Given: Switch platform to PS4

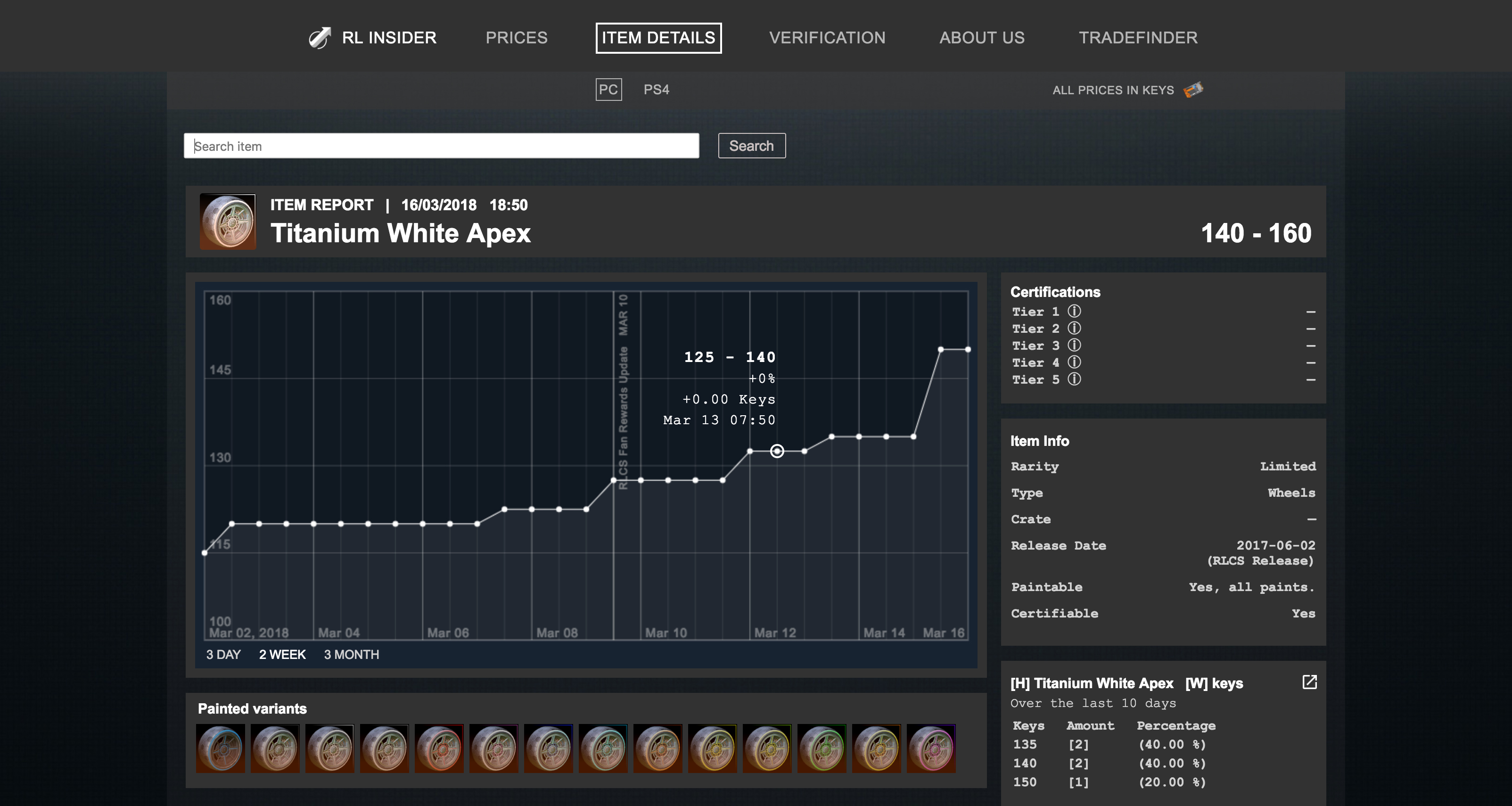Looking at the screenshot, I should pos(656,90).
